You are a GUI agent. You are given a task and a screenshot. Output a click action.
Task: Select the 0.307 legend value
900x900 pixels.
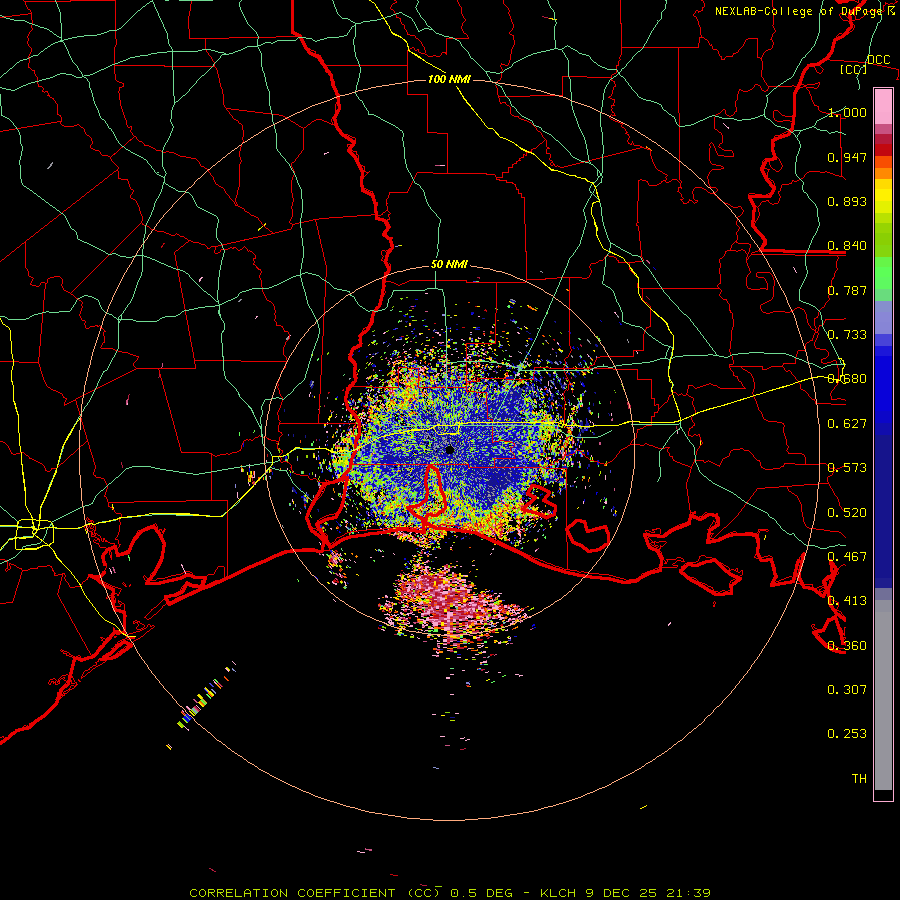coord(847,690)
